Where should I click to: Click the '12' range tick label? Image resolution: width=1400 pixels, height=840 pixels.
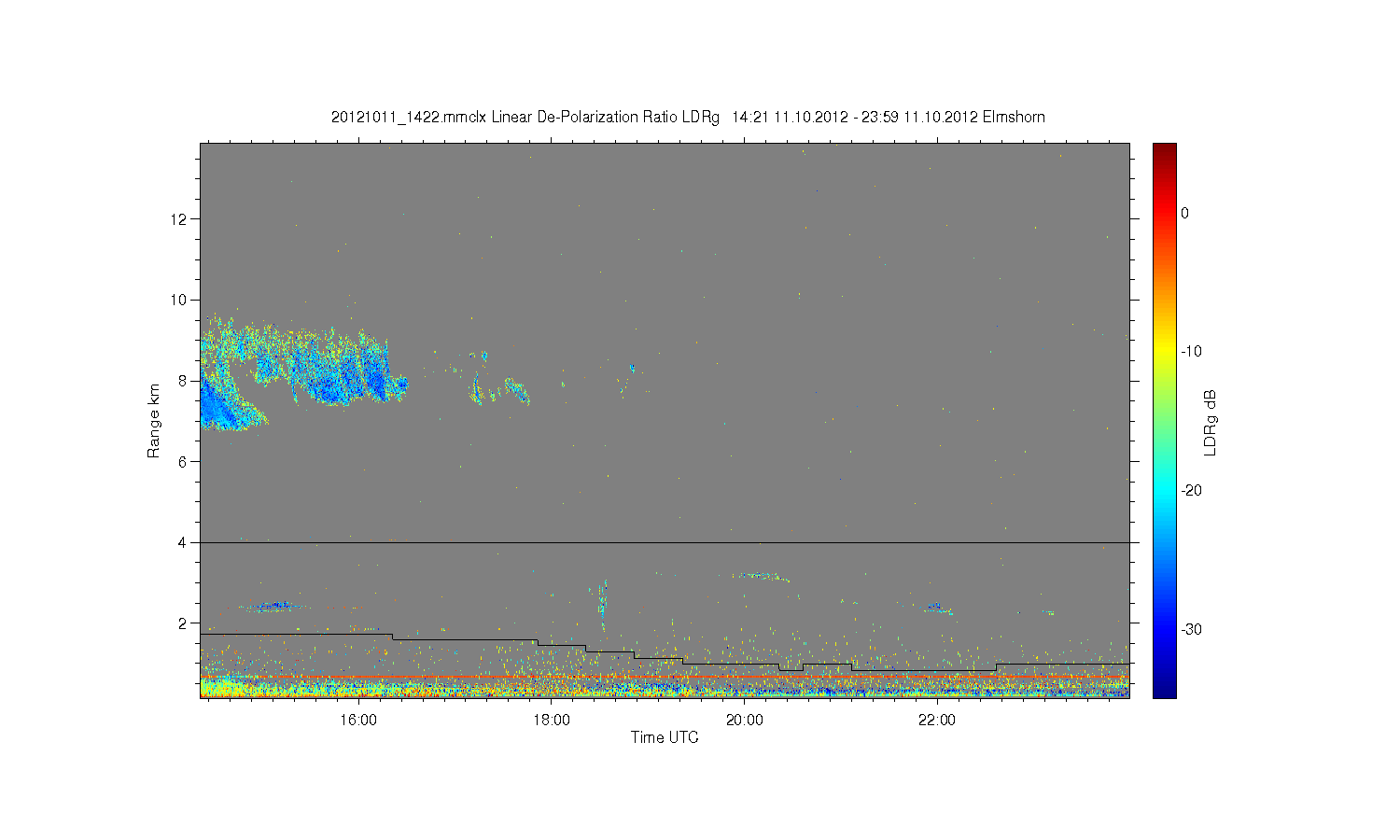click(179, 219)
